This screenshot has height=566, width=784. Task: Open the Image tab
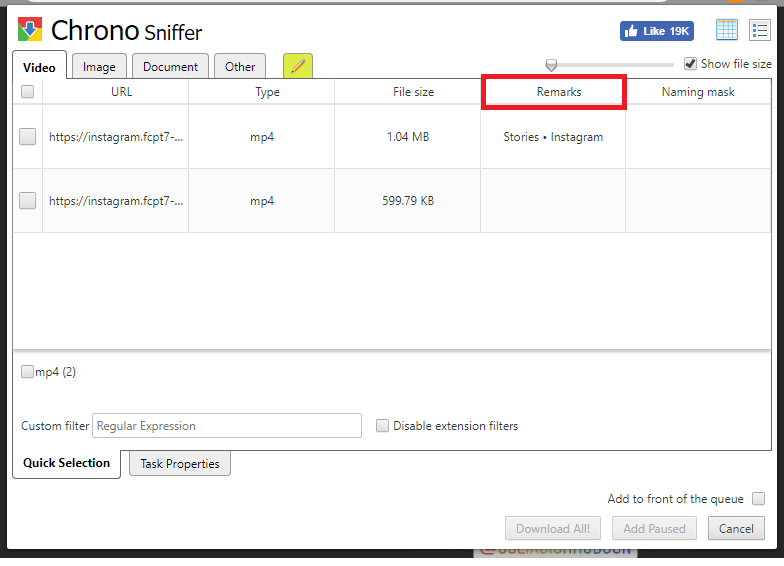[x=99, y=67]
